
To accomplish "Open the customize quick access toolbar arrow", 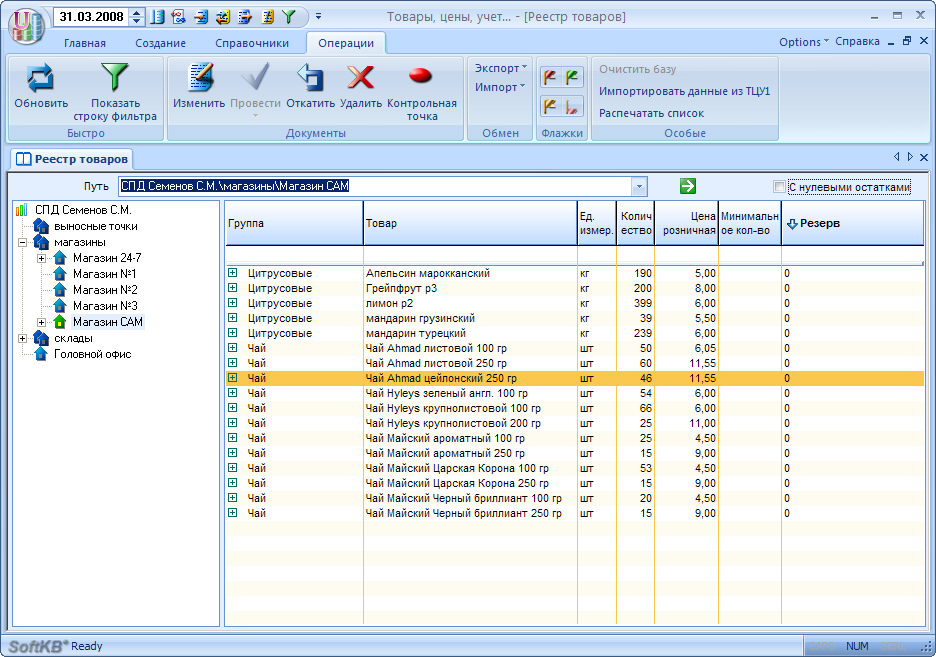I will tap(318, 17).
